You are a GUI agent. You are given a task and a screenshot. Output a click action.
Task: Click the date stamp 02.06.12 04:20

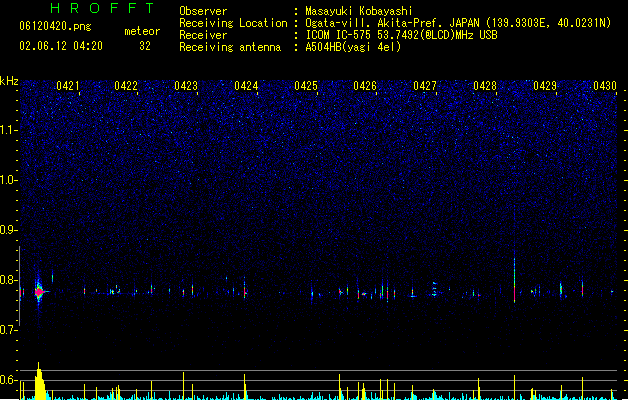[x=61, y=46]
